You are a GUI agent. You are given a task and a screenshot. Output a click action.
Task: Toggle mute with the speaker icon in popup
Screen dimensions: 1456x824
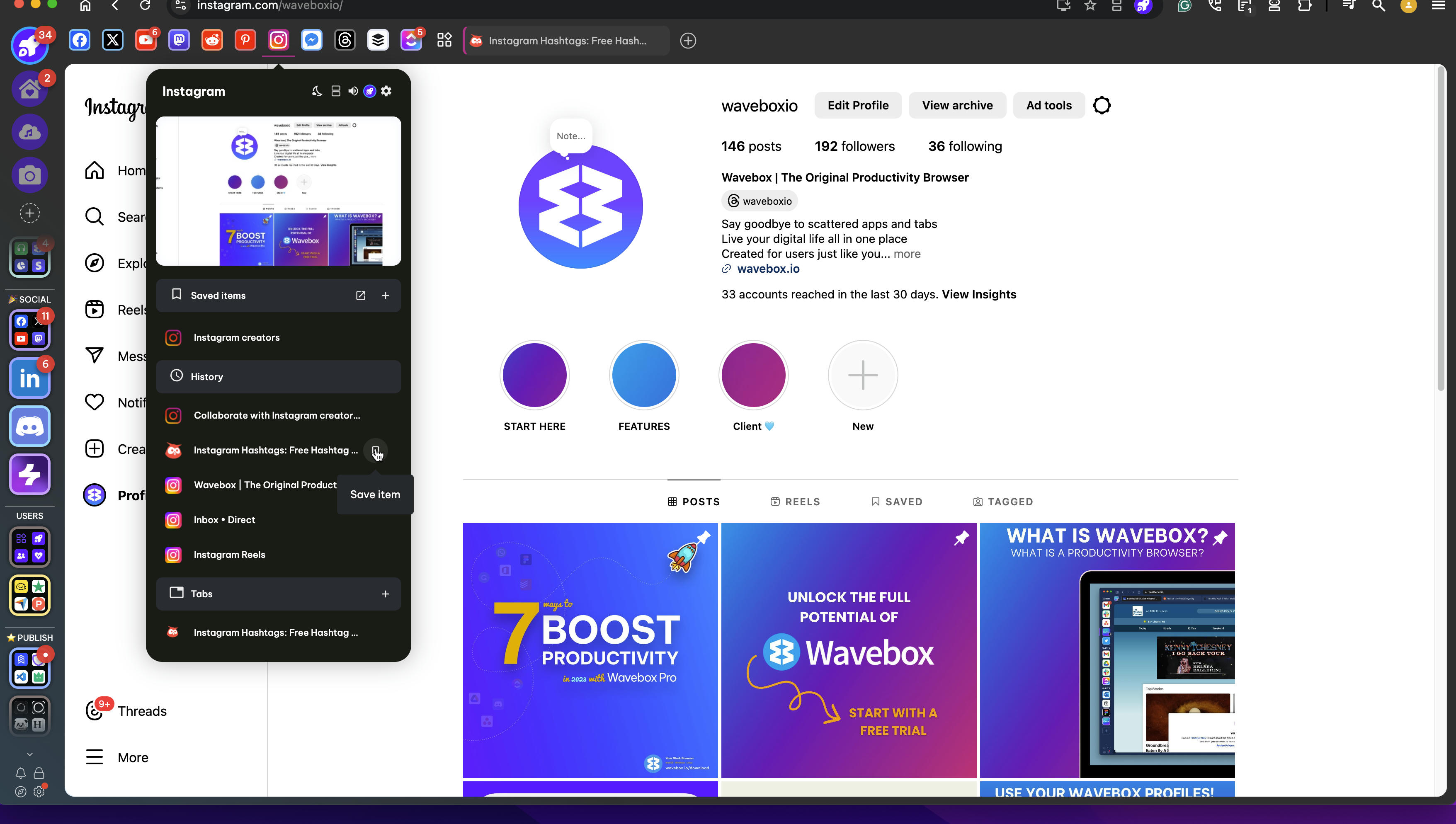coord(353,91)
